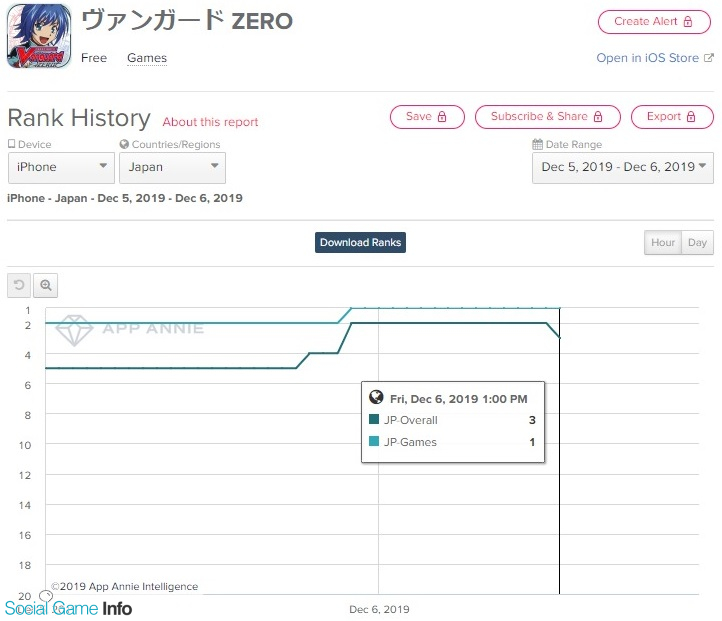
Task: Click the globe icon beside Countries/Regions
Action: (124, 144)
